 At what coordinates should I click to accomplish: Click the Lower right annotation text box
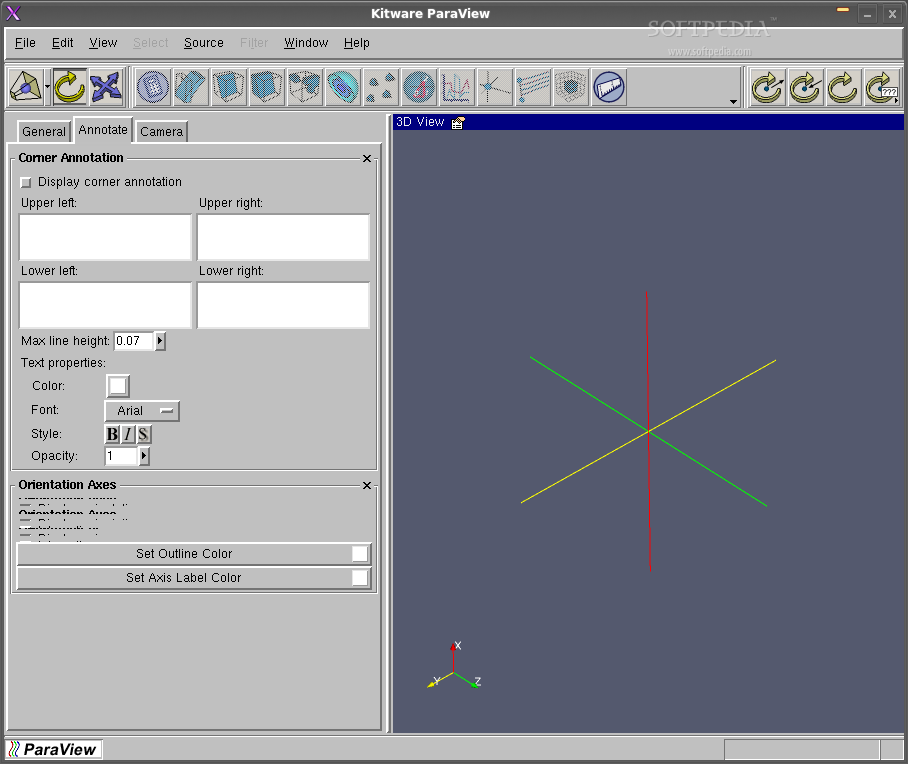283,305
